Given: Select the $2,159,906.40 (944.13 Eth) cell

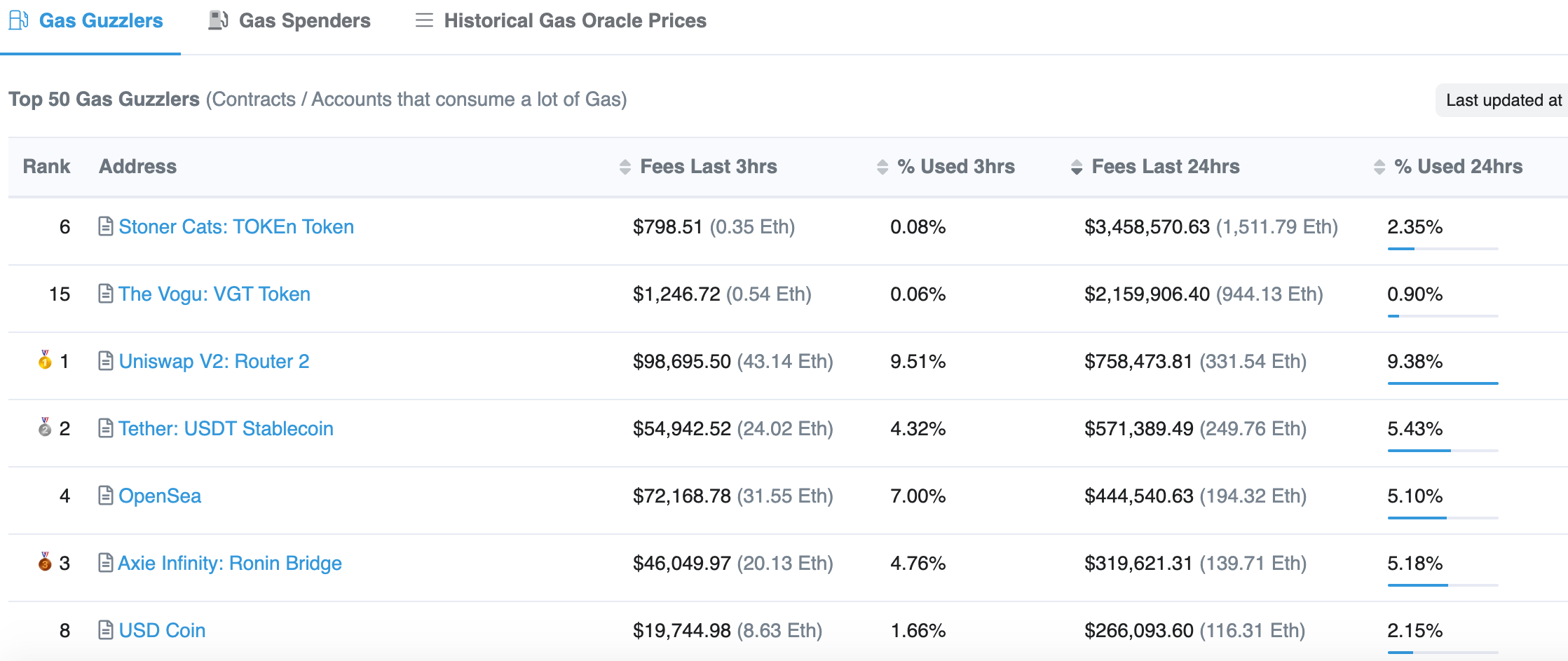Looking at the screenshot, I should (x=1204, y=294).
